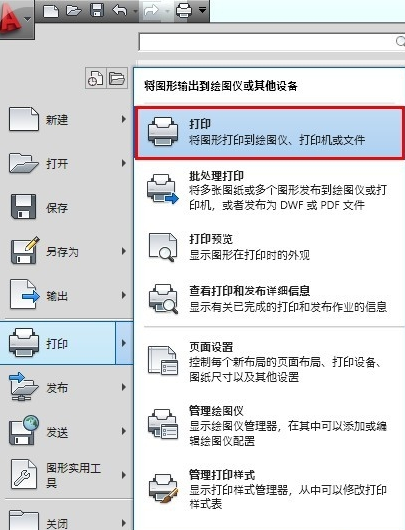Viewport: 405px width, 530px height.
Task: Open 管理打印样式 plot style manager
Action: (x=269, y=489)
